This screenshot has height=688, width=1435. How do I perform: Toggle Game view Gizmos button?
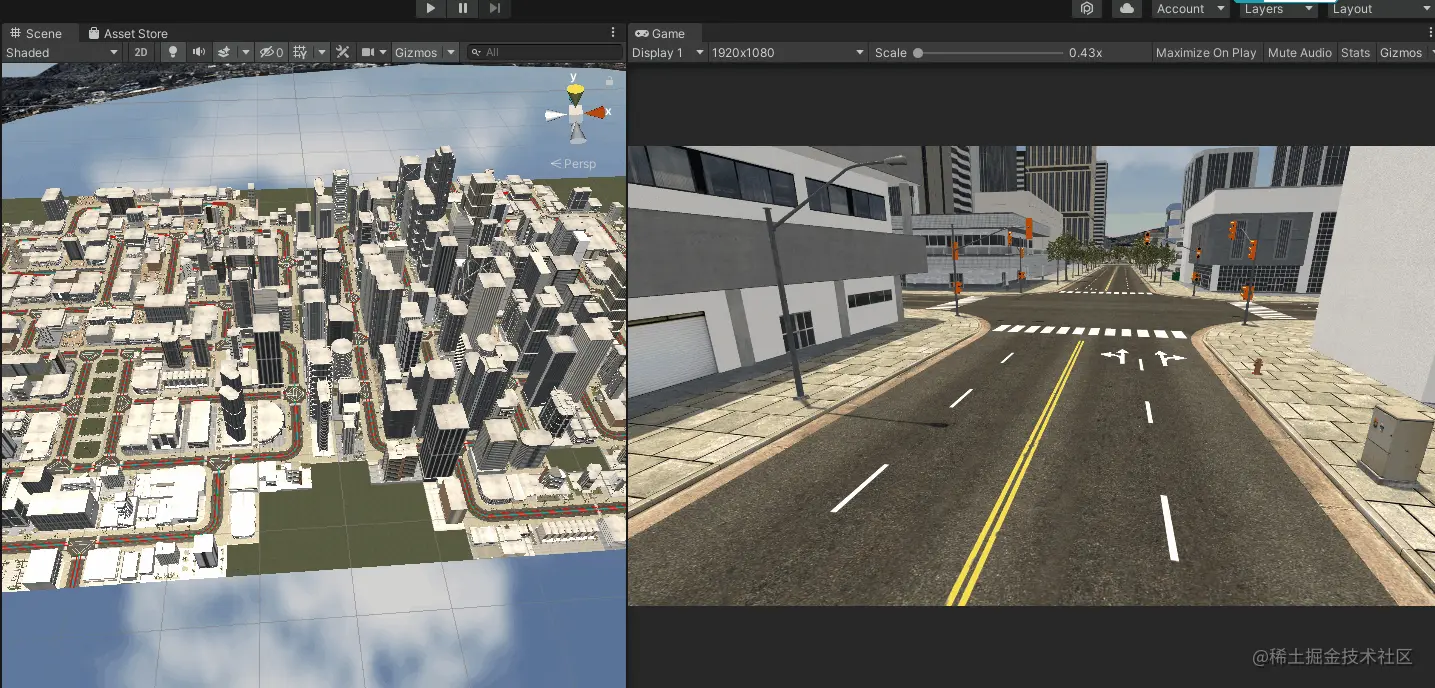point(1401,52)
